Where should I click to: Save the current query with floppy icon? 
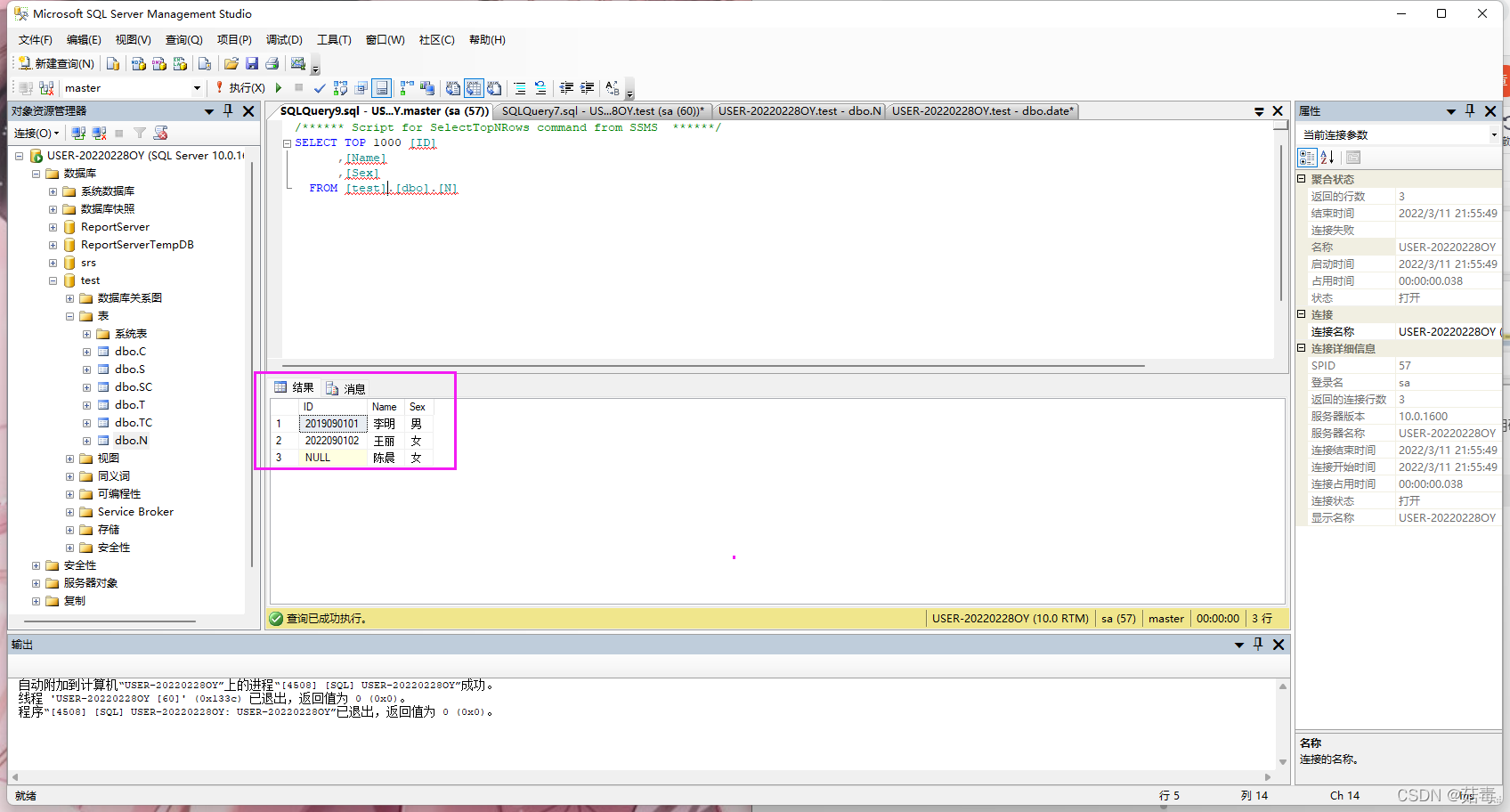252,63
